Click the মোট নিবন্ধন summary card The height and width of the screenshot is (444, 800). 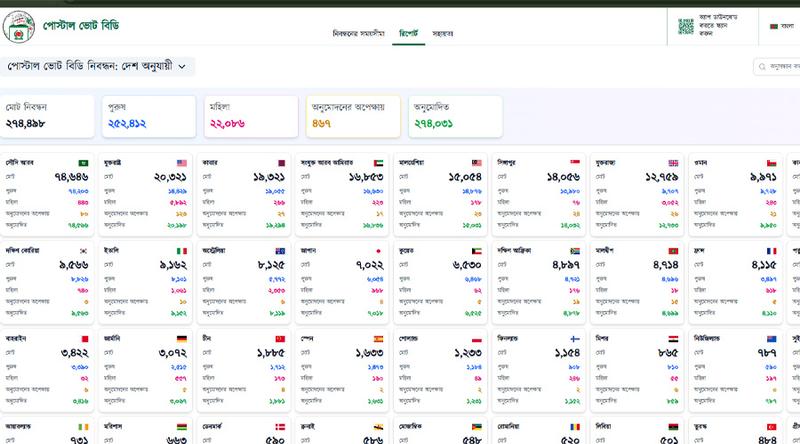point(49,116)
